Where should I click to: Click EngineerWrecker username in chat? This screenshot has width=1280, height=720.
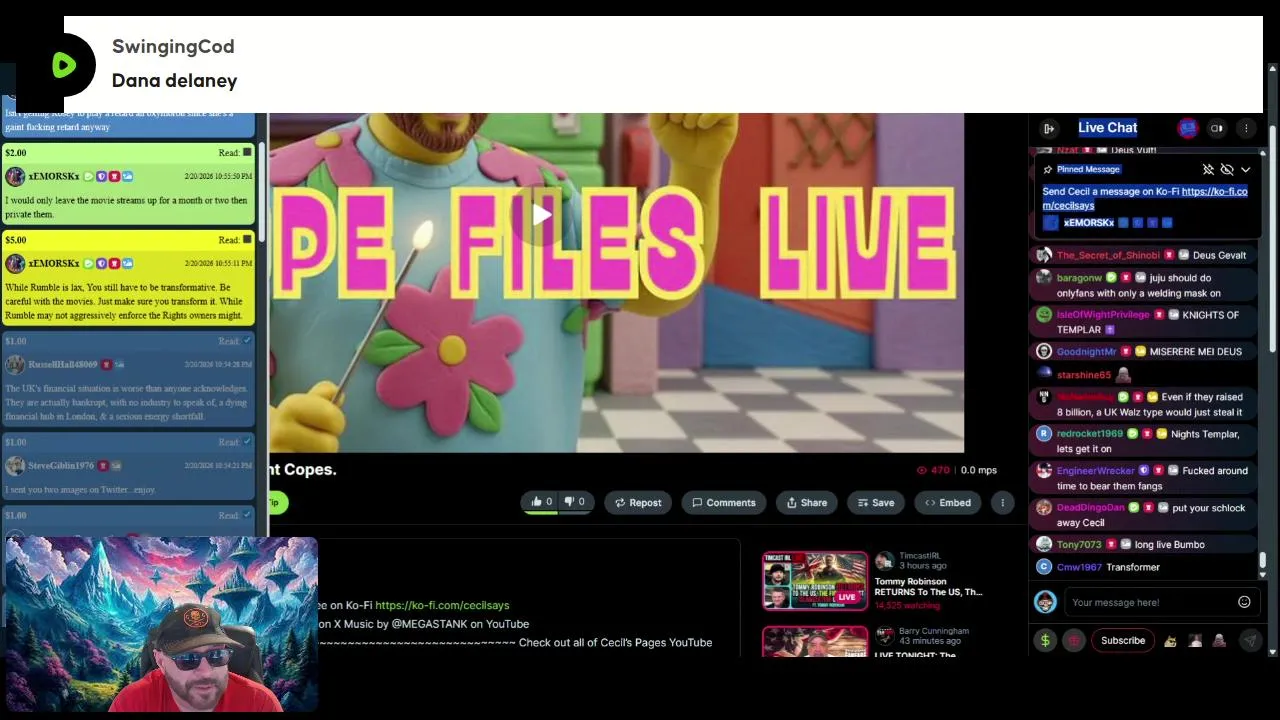pos(1096,471)
